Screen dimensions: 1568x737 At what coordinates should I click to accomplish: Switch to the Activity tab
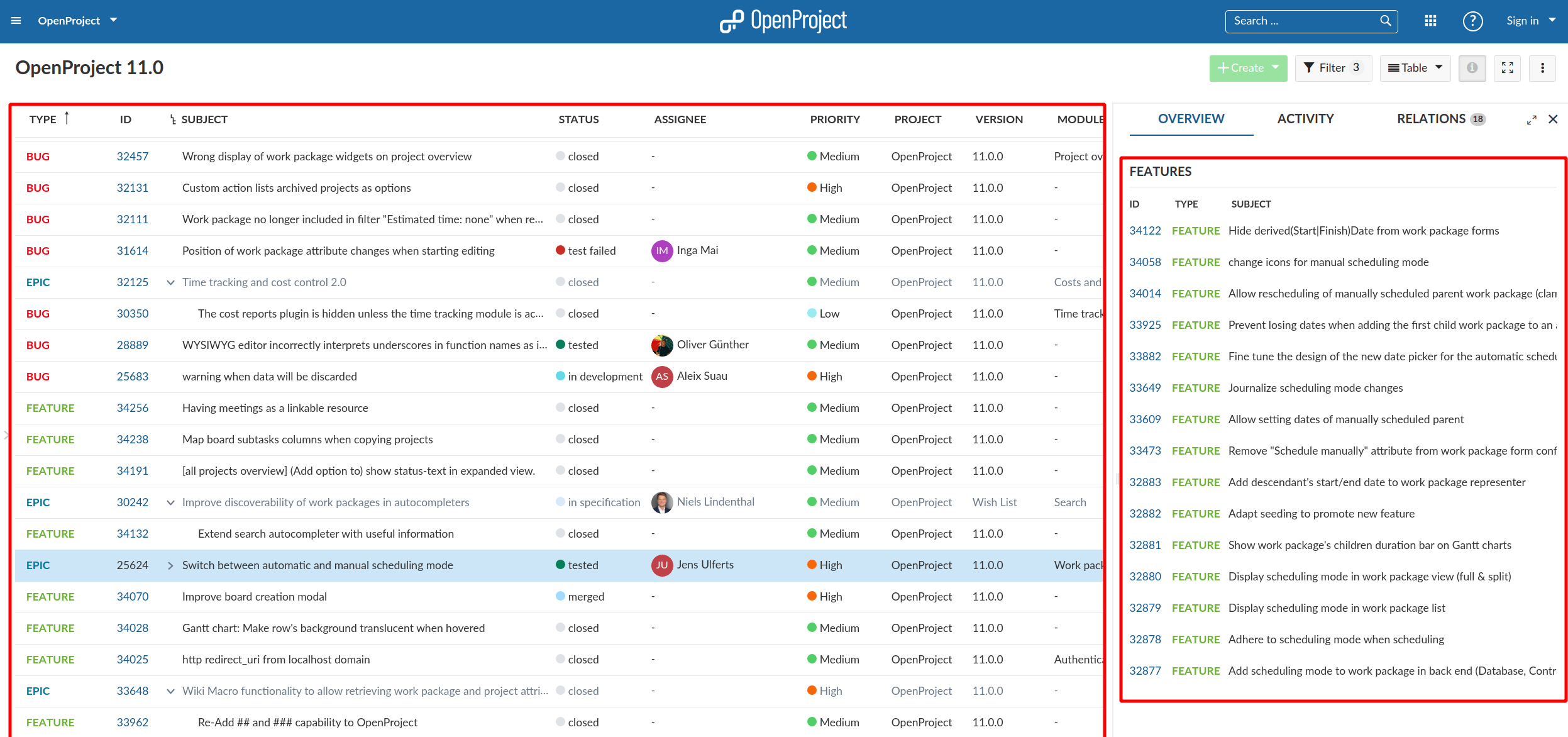click(1305, 118)
